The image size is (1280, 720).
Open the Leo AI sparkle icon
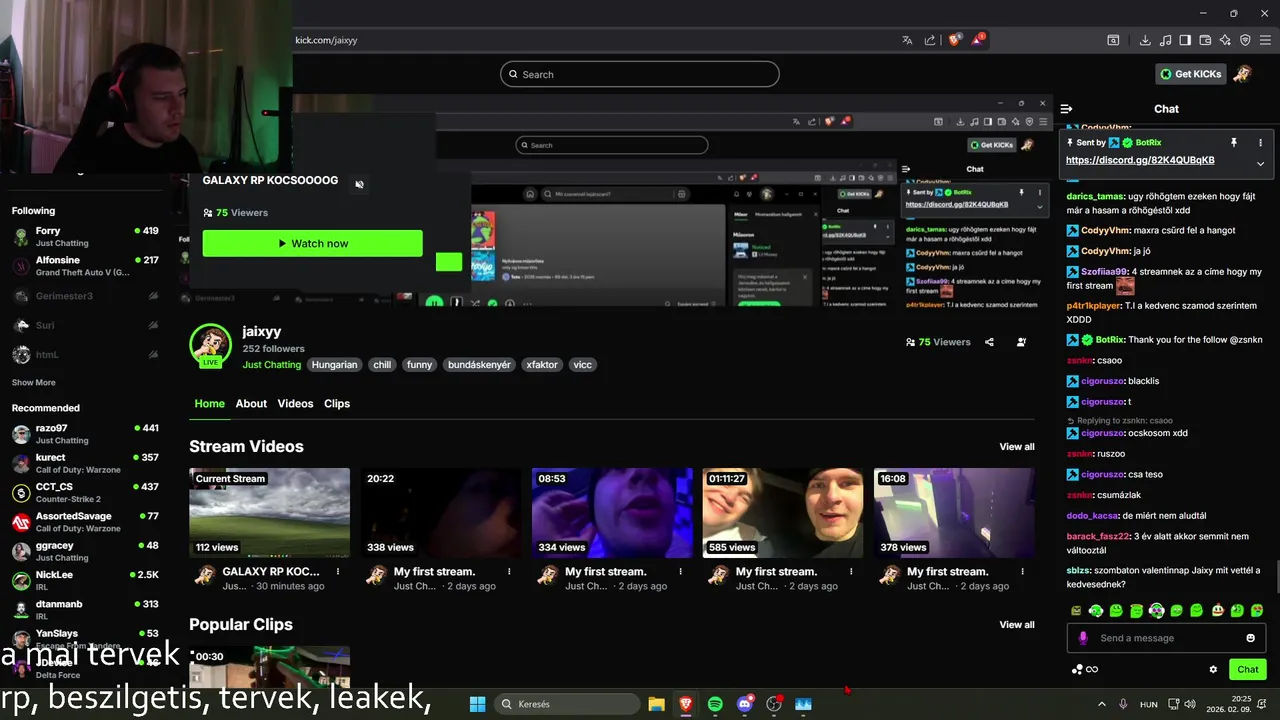[1225, 40]
